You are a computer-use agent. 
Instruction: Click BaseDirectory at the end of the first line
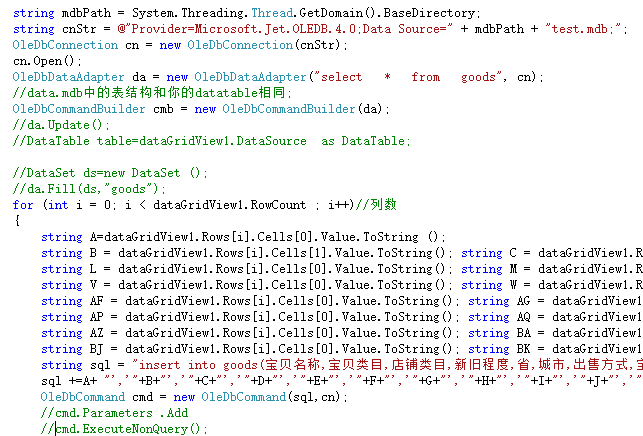429,13
